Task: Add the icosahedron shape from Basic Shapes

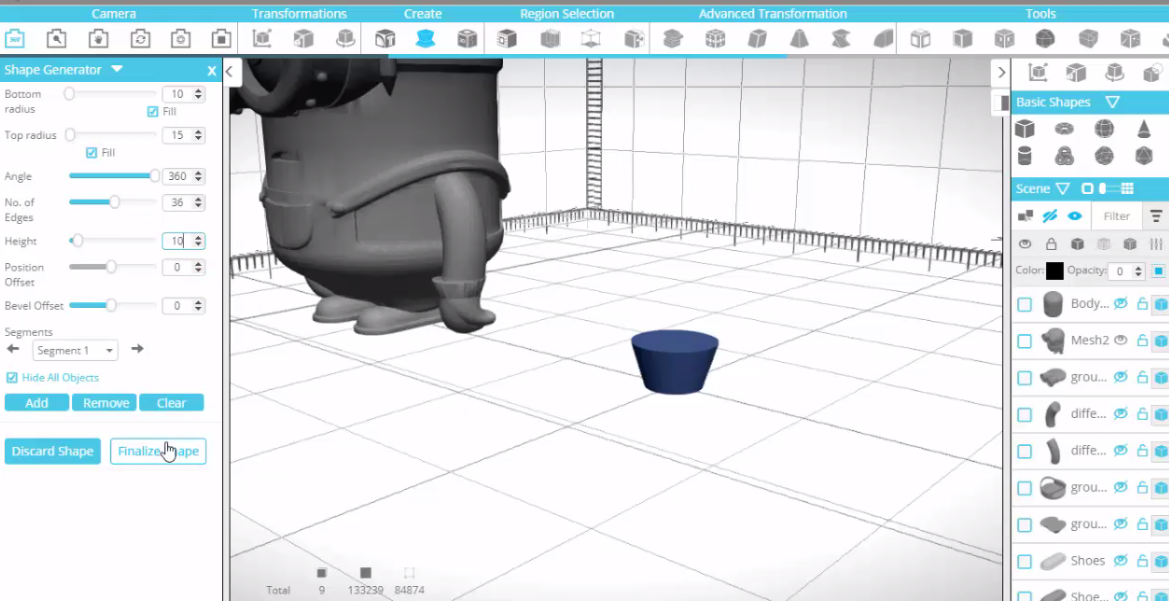Action: pos(1143,156)
